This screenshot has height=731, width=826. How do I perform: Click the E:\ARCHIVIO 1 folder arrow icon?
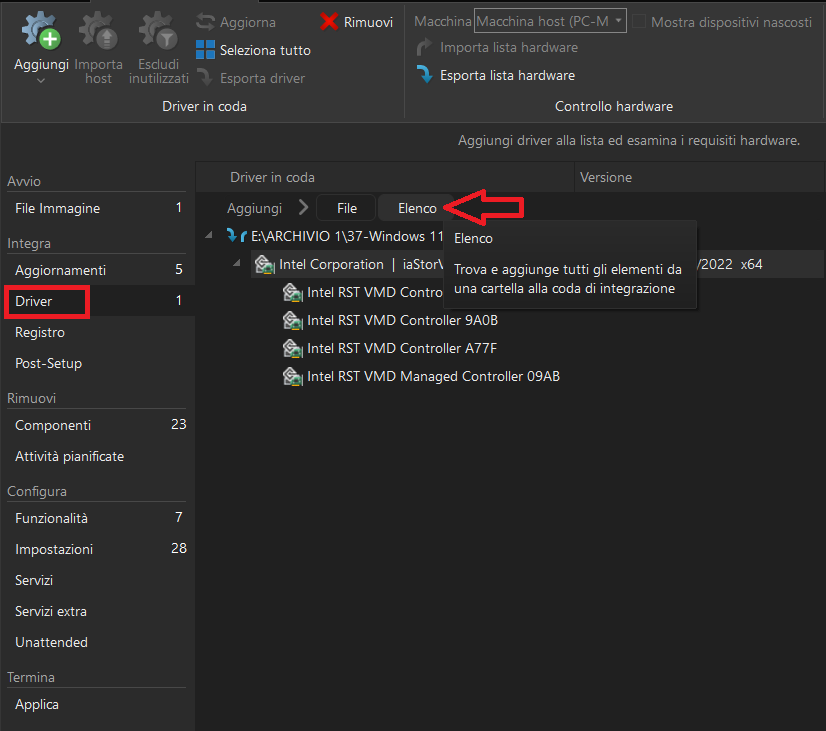(x=236, y=235)
